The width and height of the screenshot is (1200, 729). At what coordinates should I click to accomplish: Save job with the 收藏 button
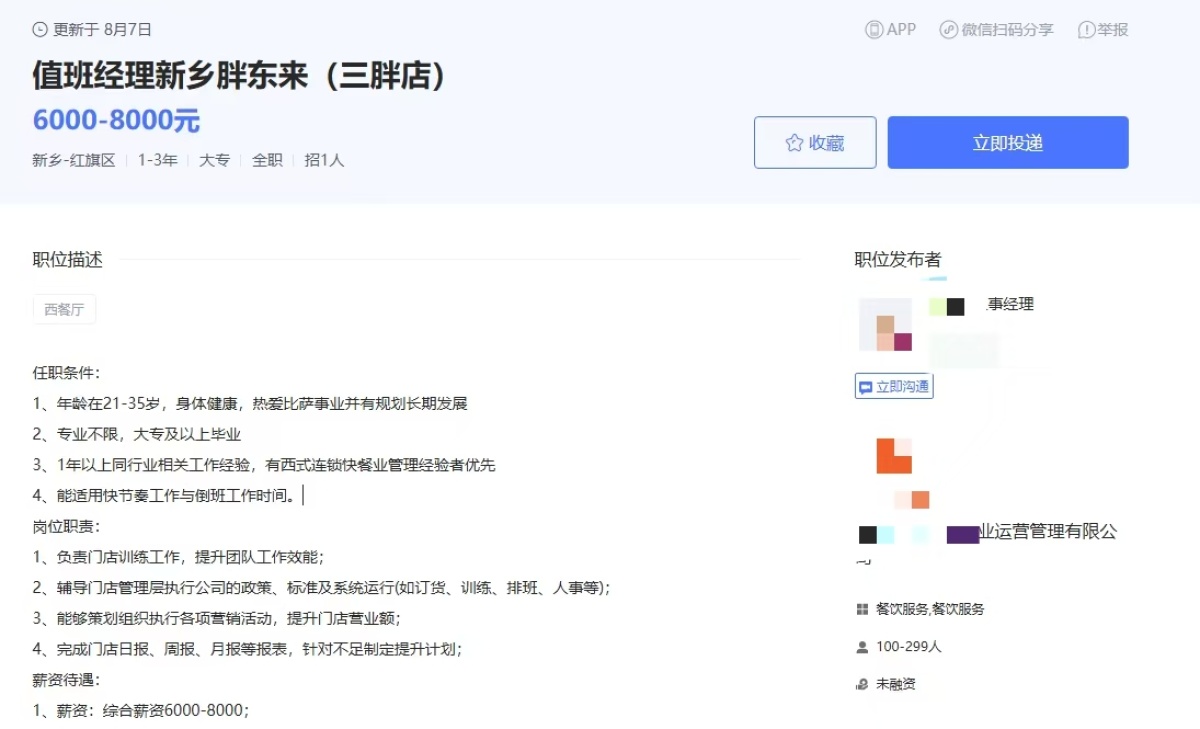pyautogui.click(x=815, y=143)
